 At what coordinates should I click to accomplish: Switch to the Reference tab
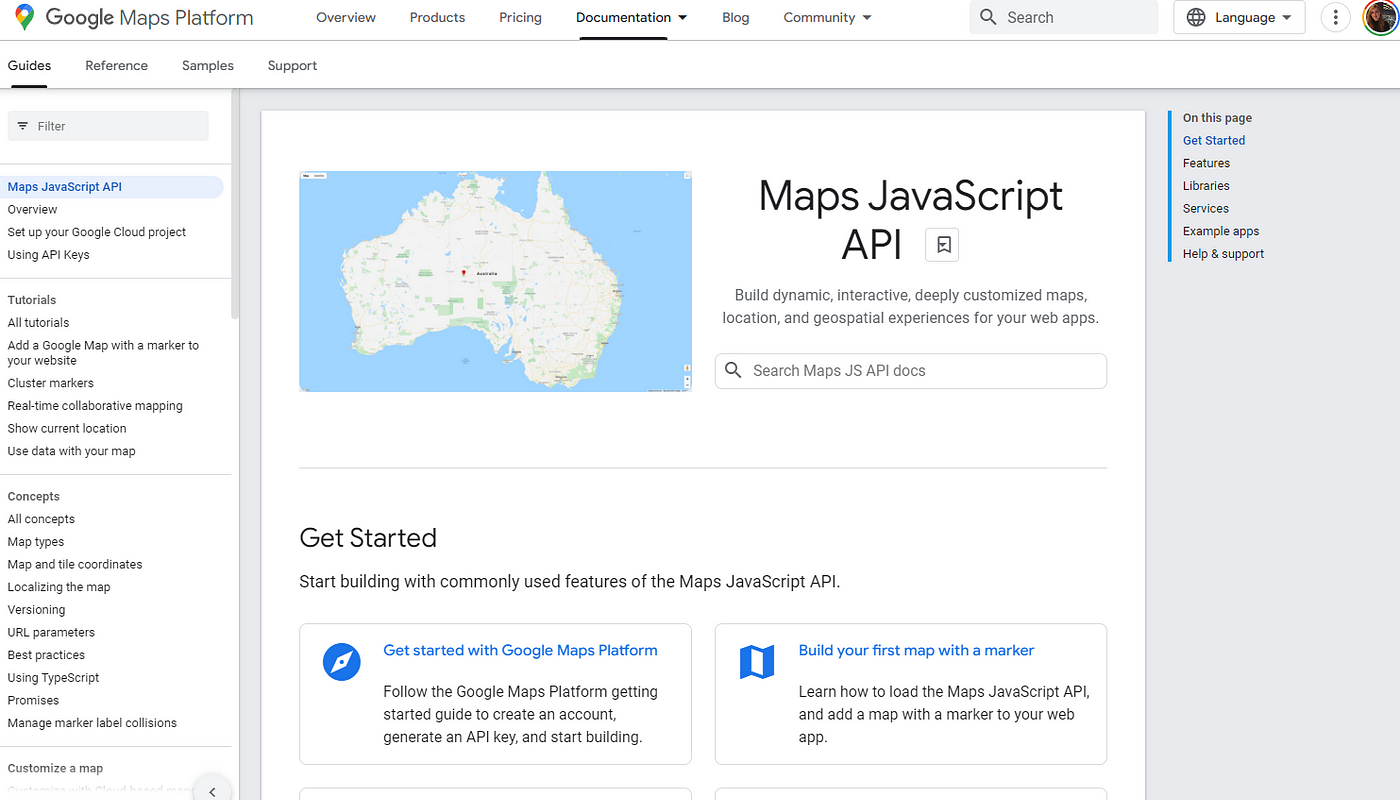pos(117,66)
